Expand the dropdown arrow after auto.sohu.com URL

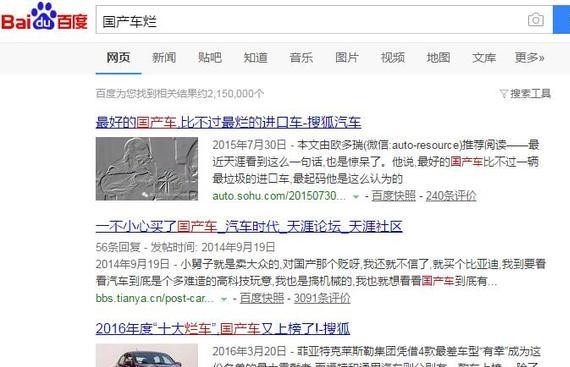(356, 197)
